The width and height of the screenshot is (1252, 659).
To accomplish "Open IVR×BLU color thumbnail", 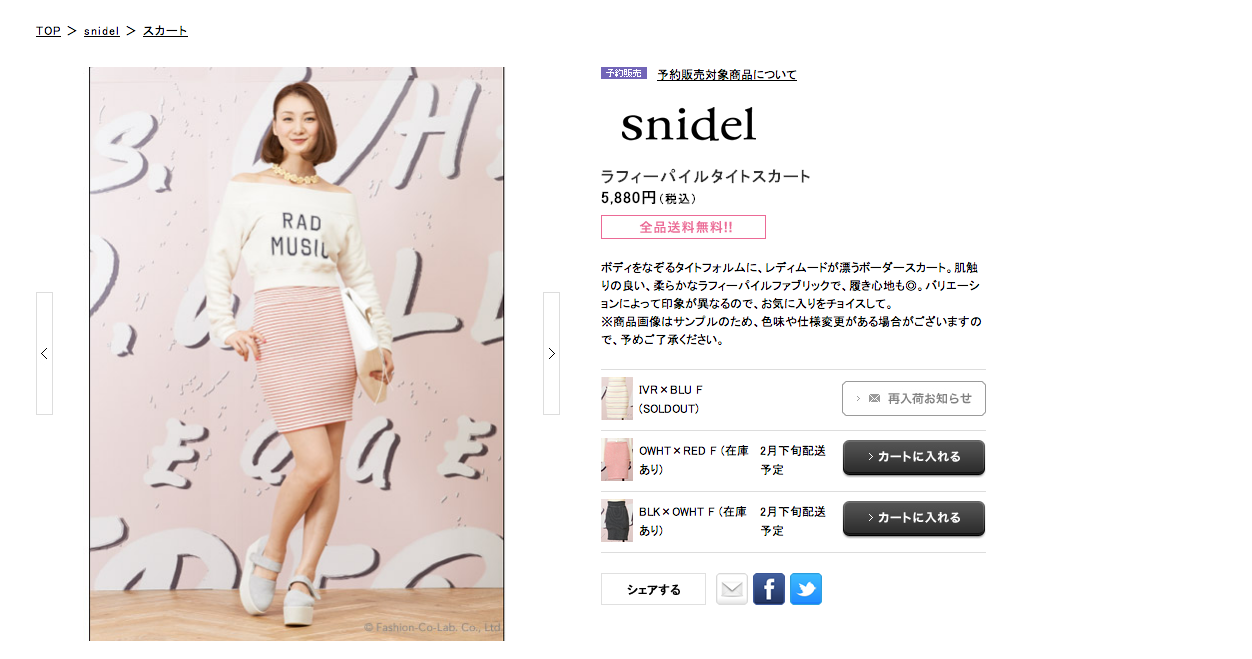I will click(x=617, y=398).
